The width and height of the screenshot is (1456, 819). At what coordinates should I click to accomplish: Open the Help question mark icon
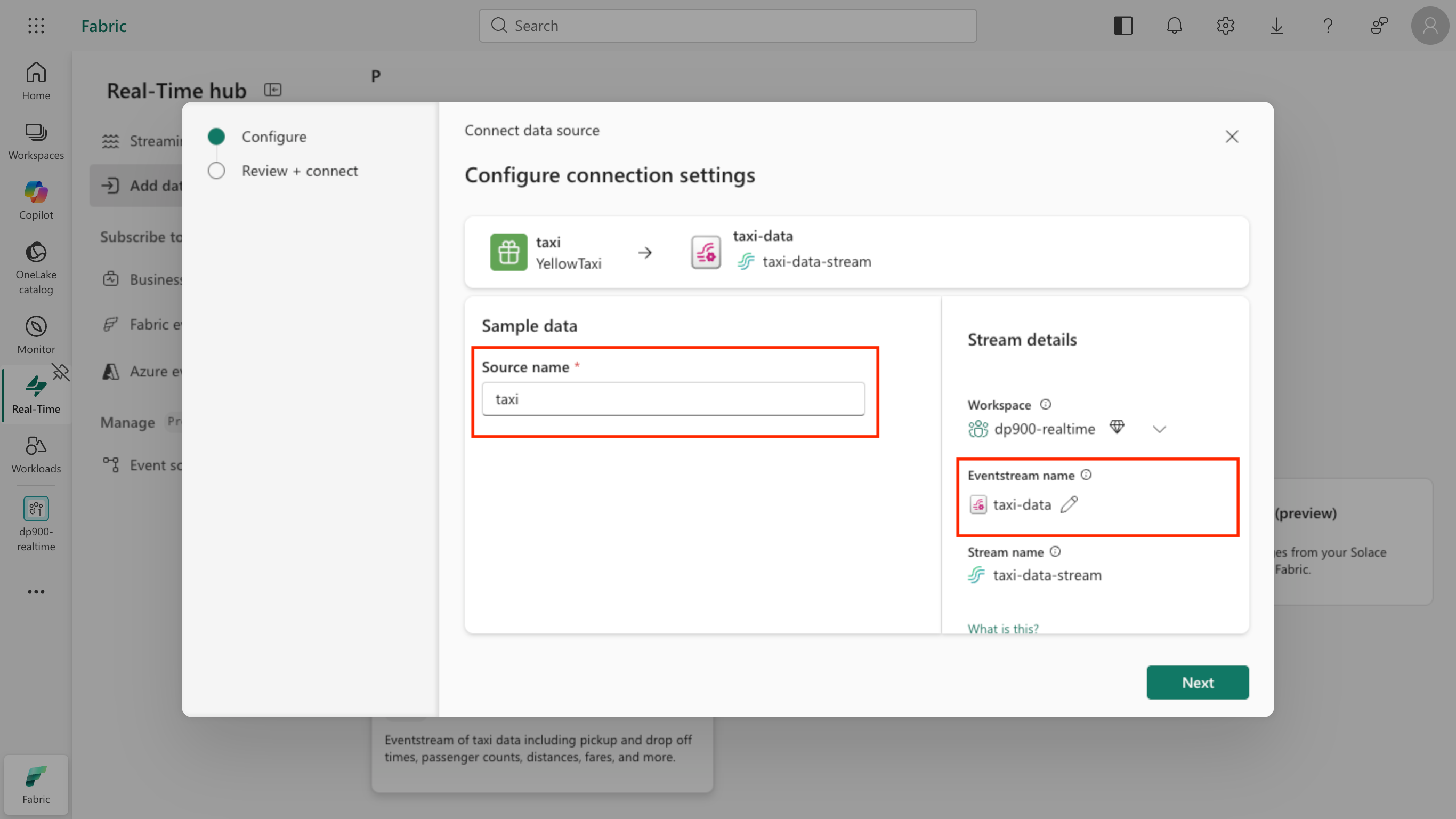[x=1328, y=26]
